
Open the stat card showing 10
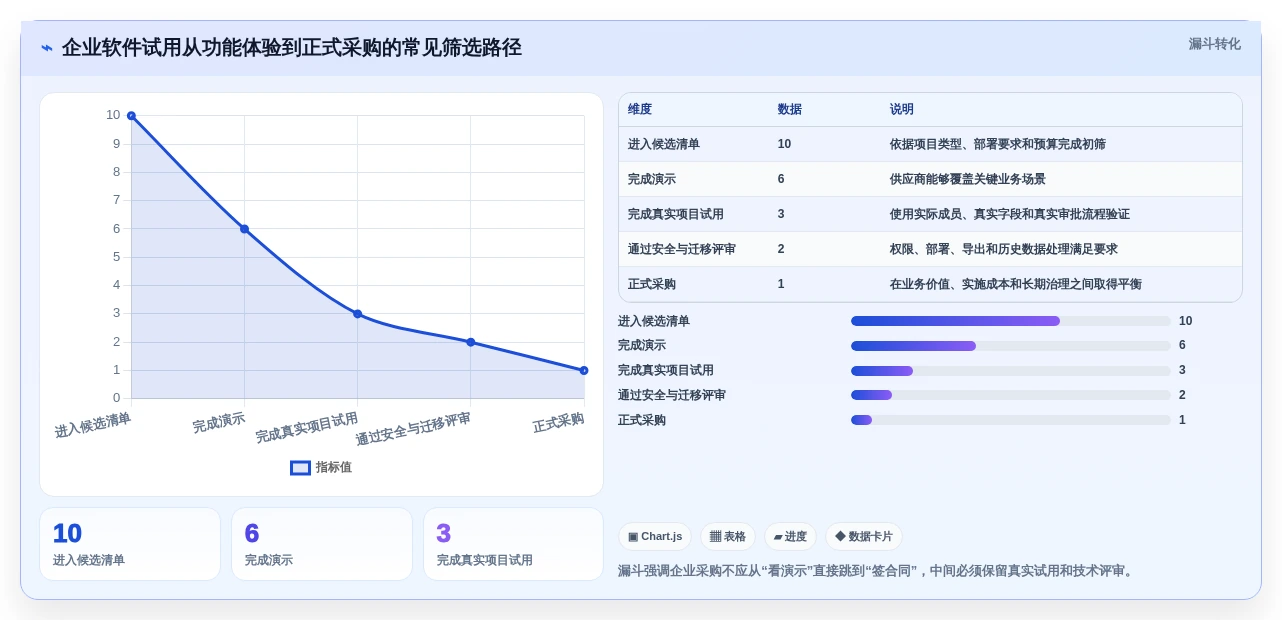coord(130,544)
